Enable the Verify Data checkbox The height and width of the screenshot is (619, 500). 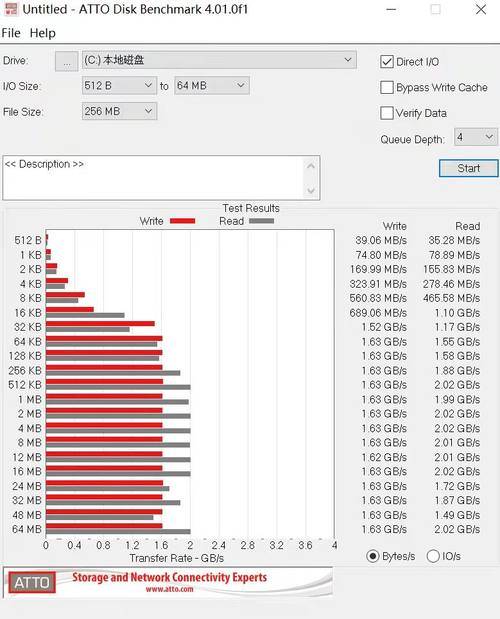[387, 113]
